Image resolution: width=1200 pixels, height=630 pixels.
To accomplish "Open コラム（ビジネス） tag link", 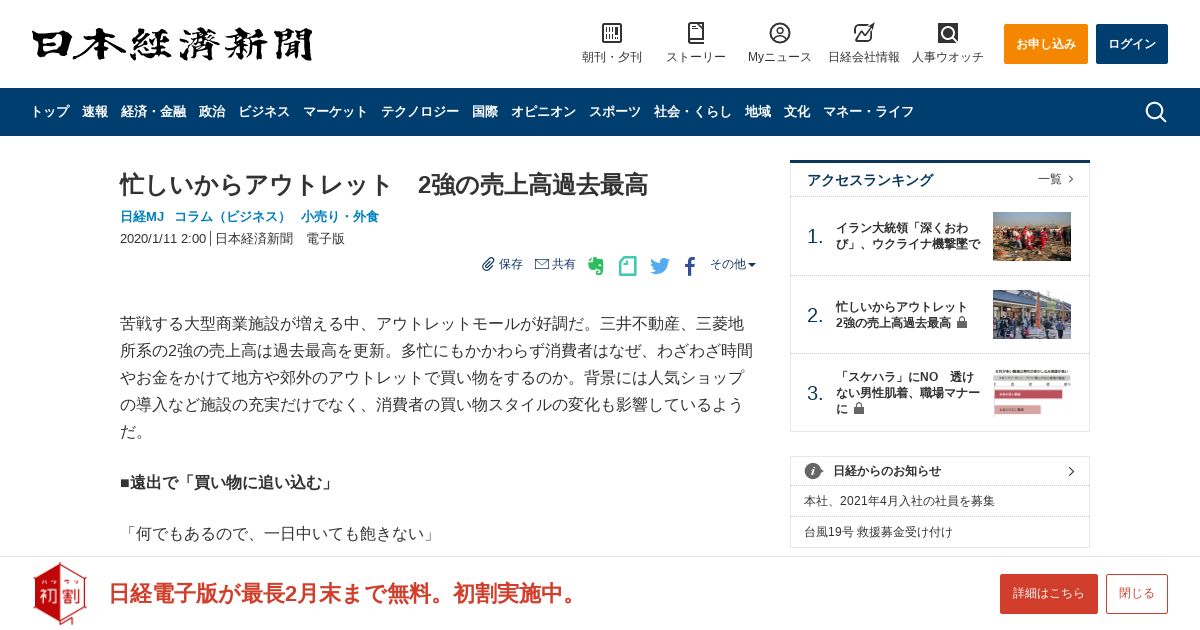I will [x=230, y=216].
